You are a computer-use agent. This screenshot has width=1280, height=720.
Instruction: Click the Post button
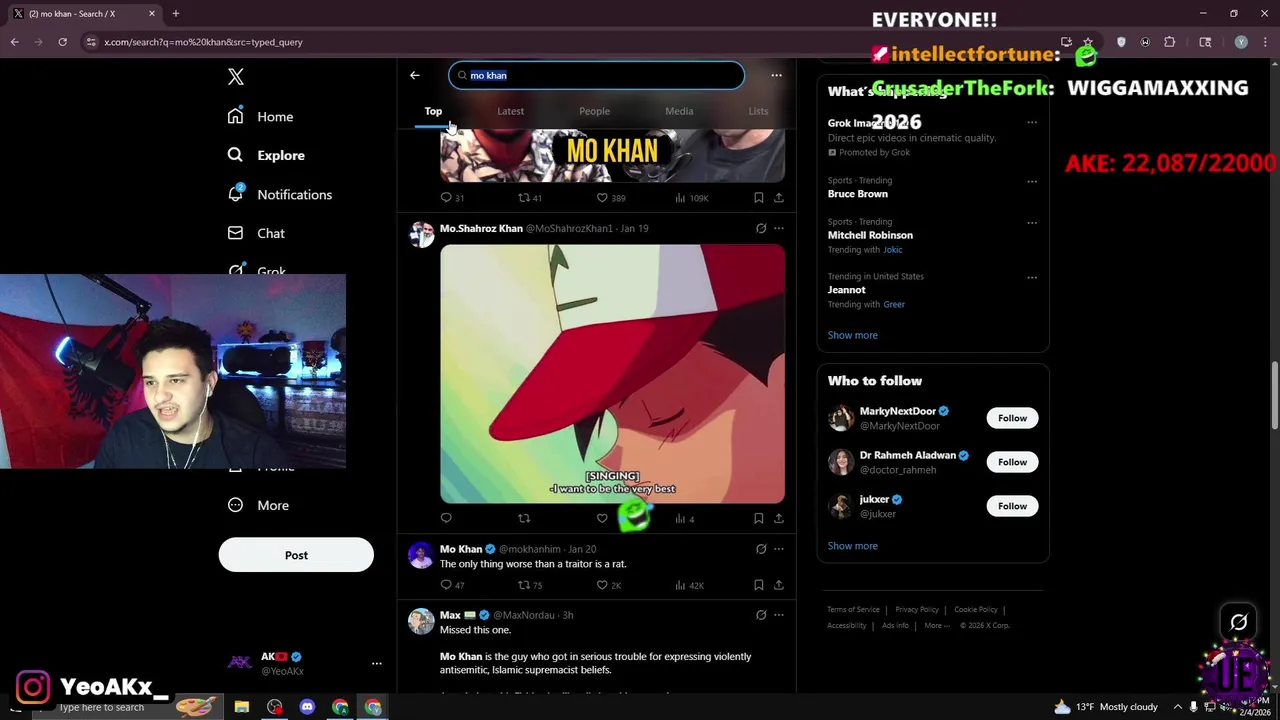pos(296,555)
